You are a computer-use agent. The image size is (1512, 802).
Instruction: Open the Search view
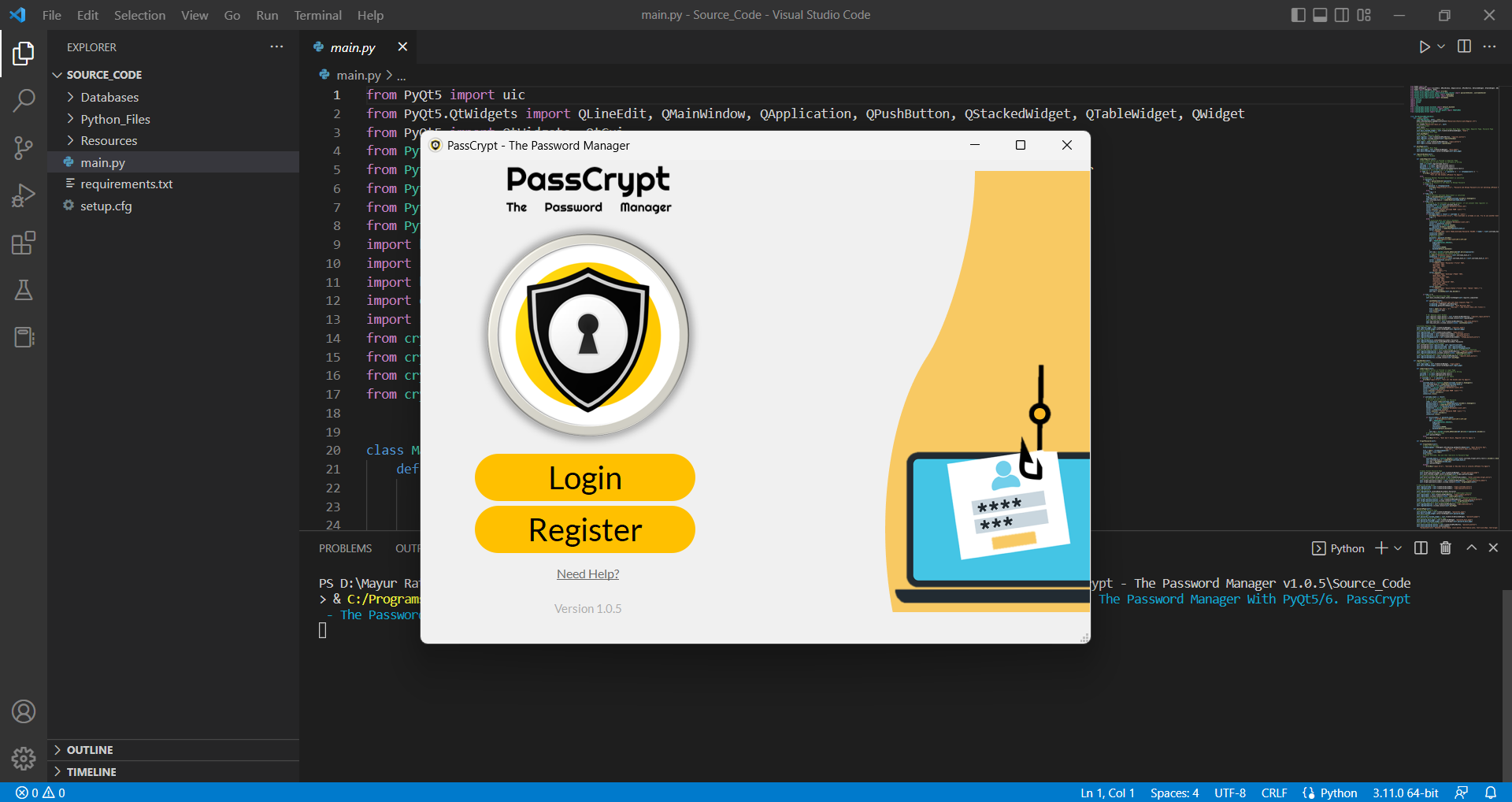point(24,100)
